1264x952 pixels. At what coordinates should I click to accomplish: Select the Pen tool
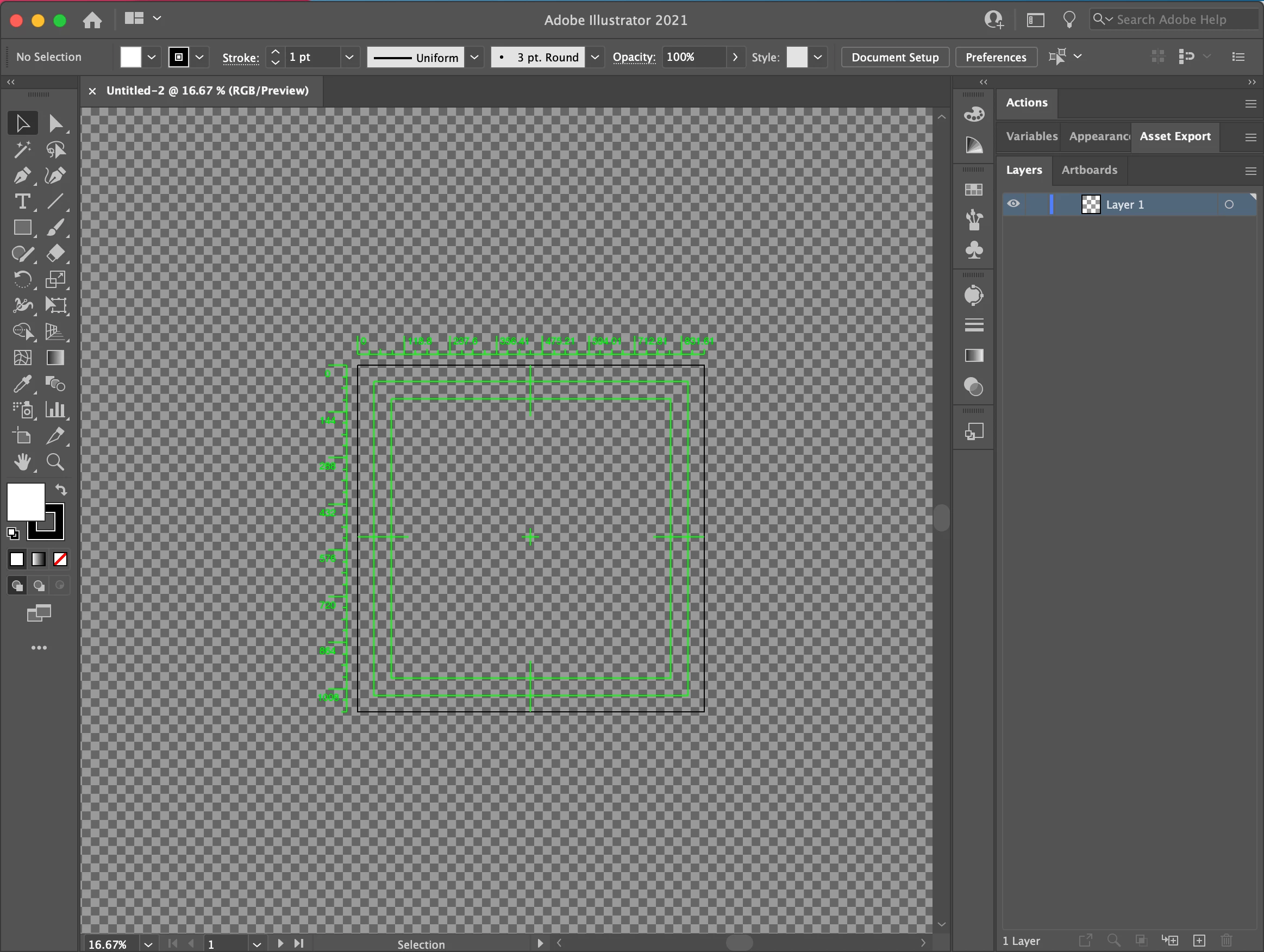pos(22,176)
